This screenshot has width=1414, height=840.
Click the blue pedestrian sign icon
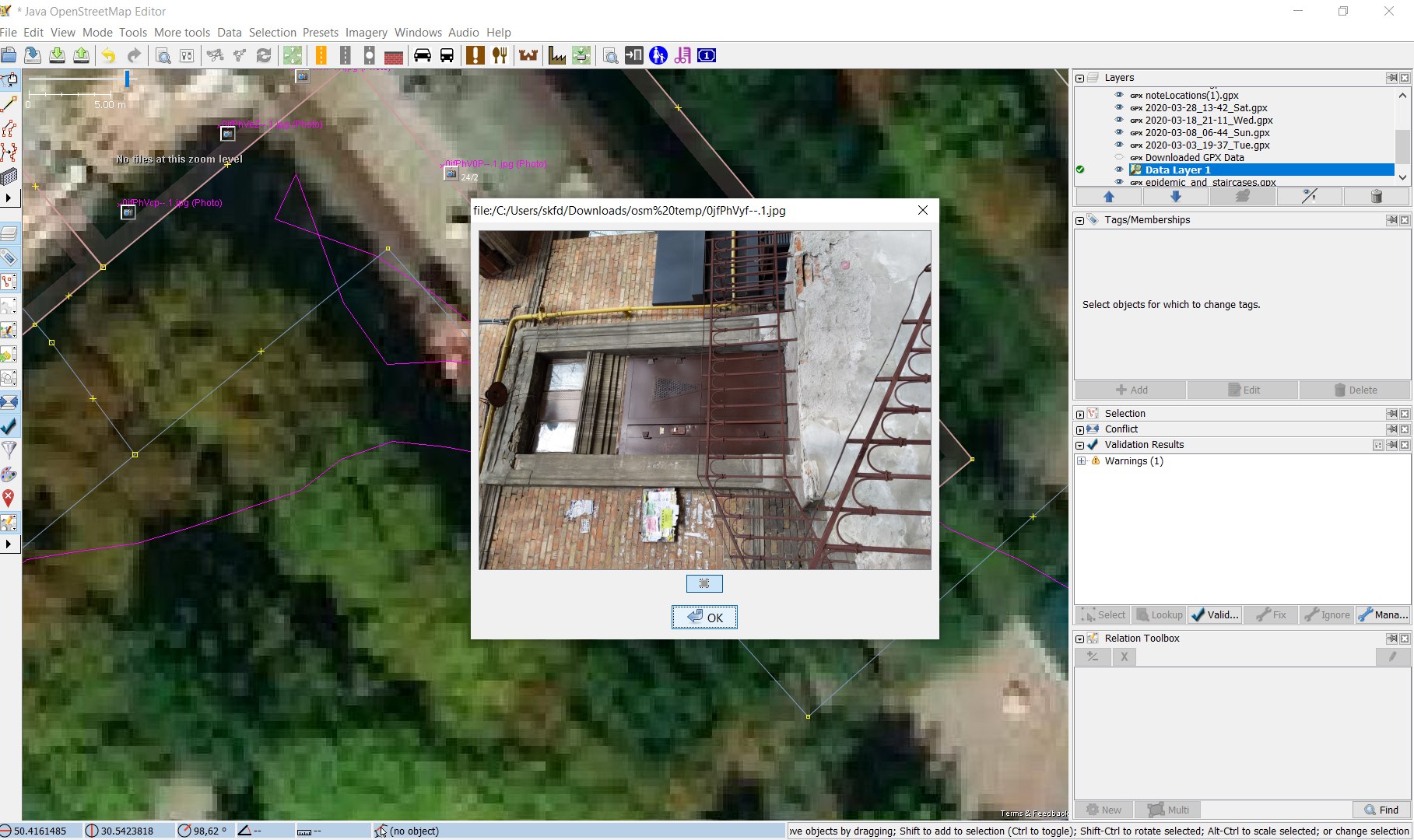(x=658, y=55)
